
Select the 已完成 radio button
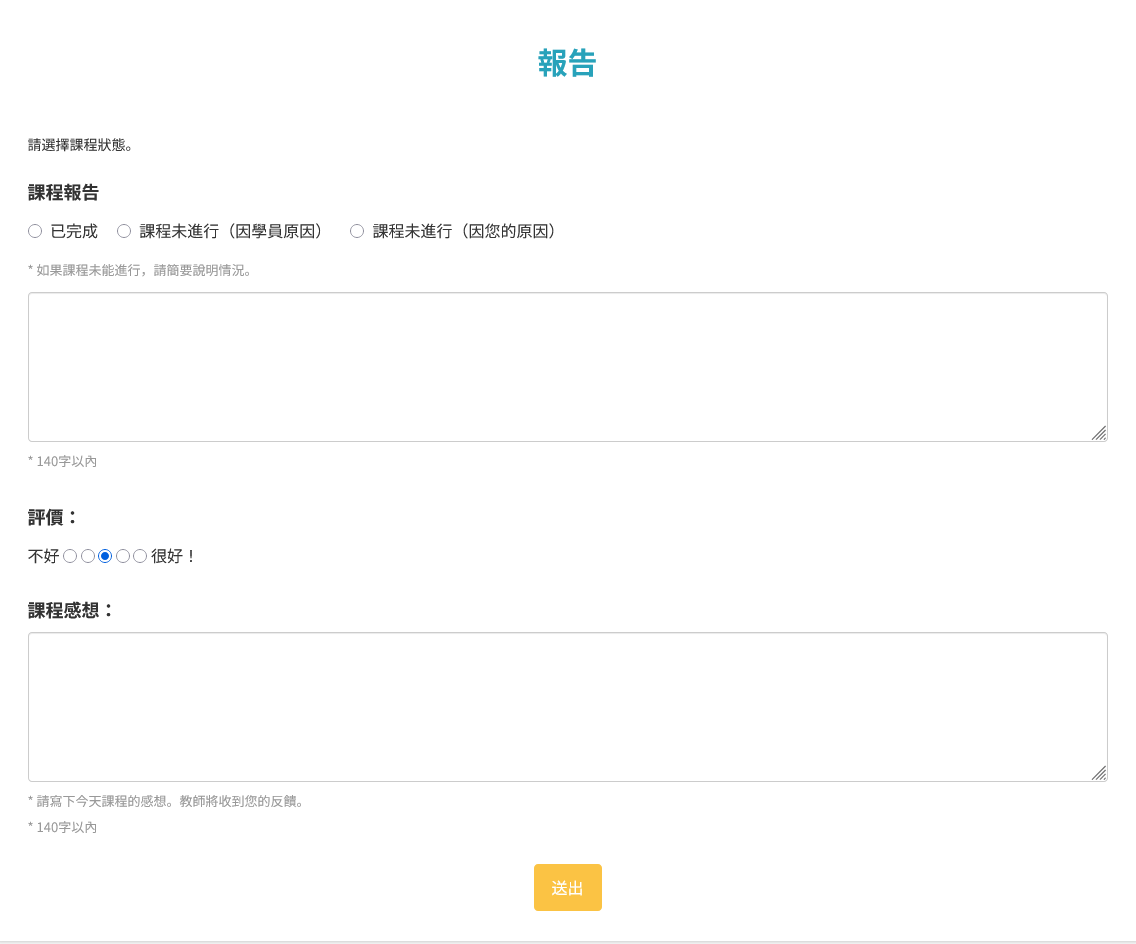coord(34,231)
